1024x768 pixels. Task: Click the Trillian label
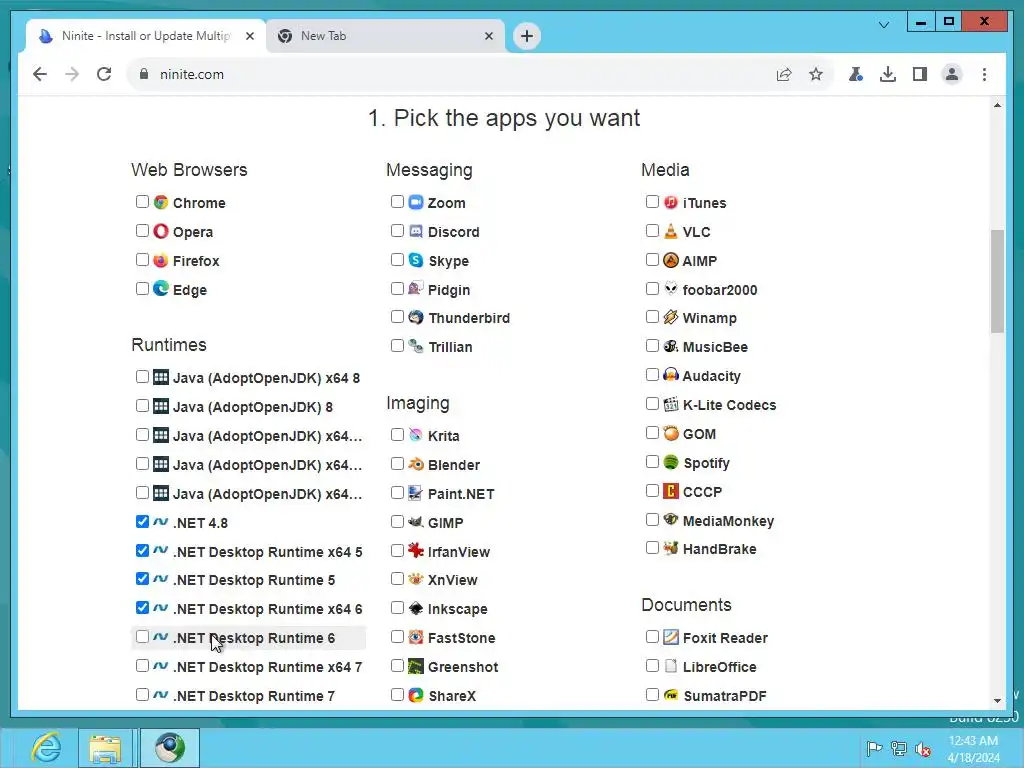450,347
